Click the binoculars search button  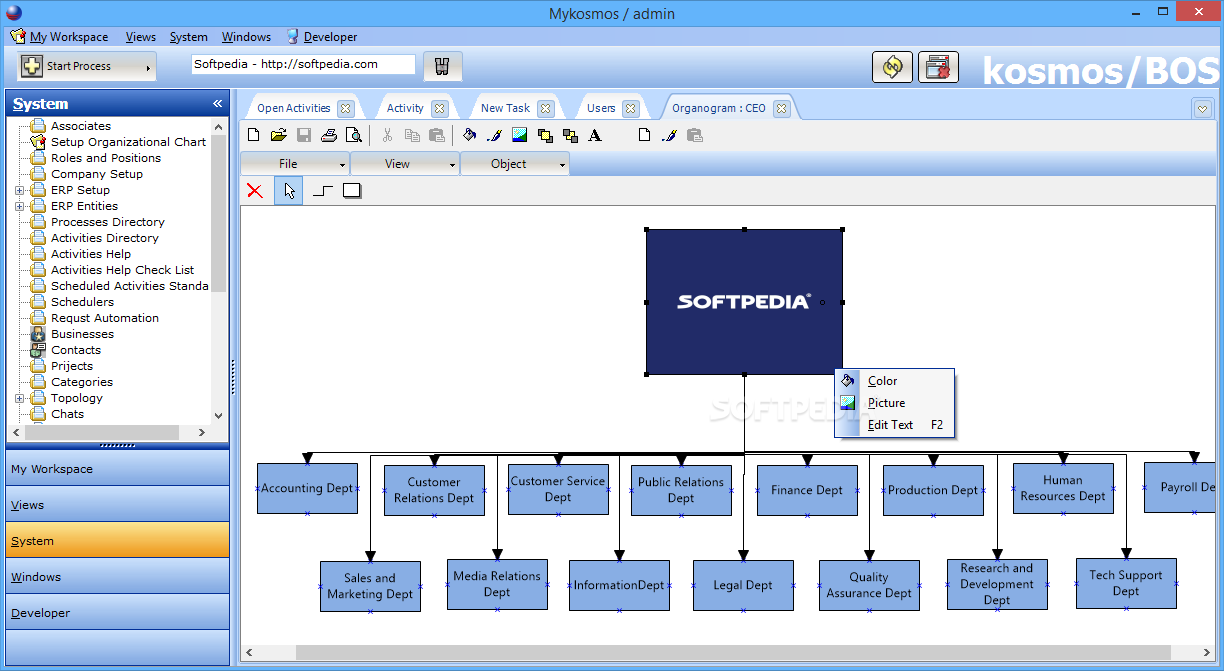click(x=443, y=66)
